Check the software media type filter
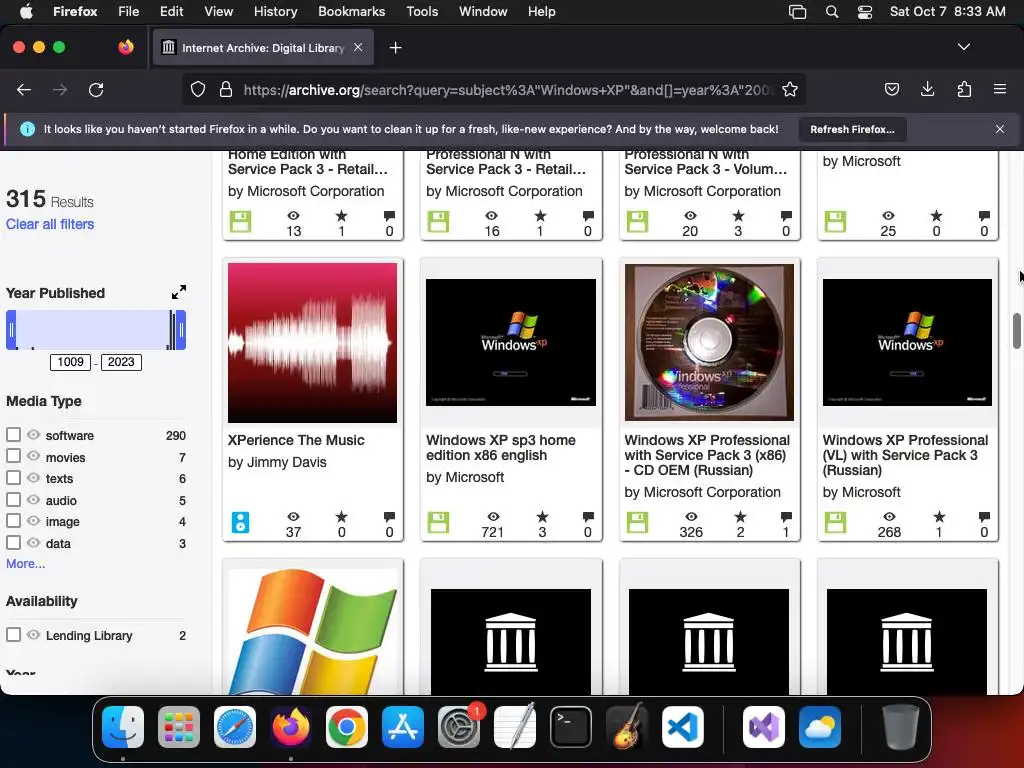 click(x=13, y=435)
